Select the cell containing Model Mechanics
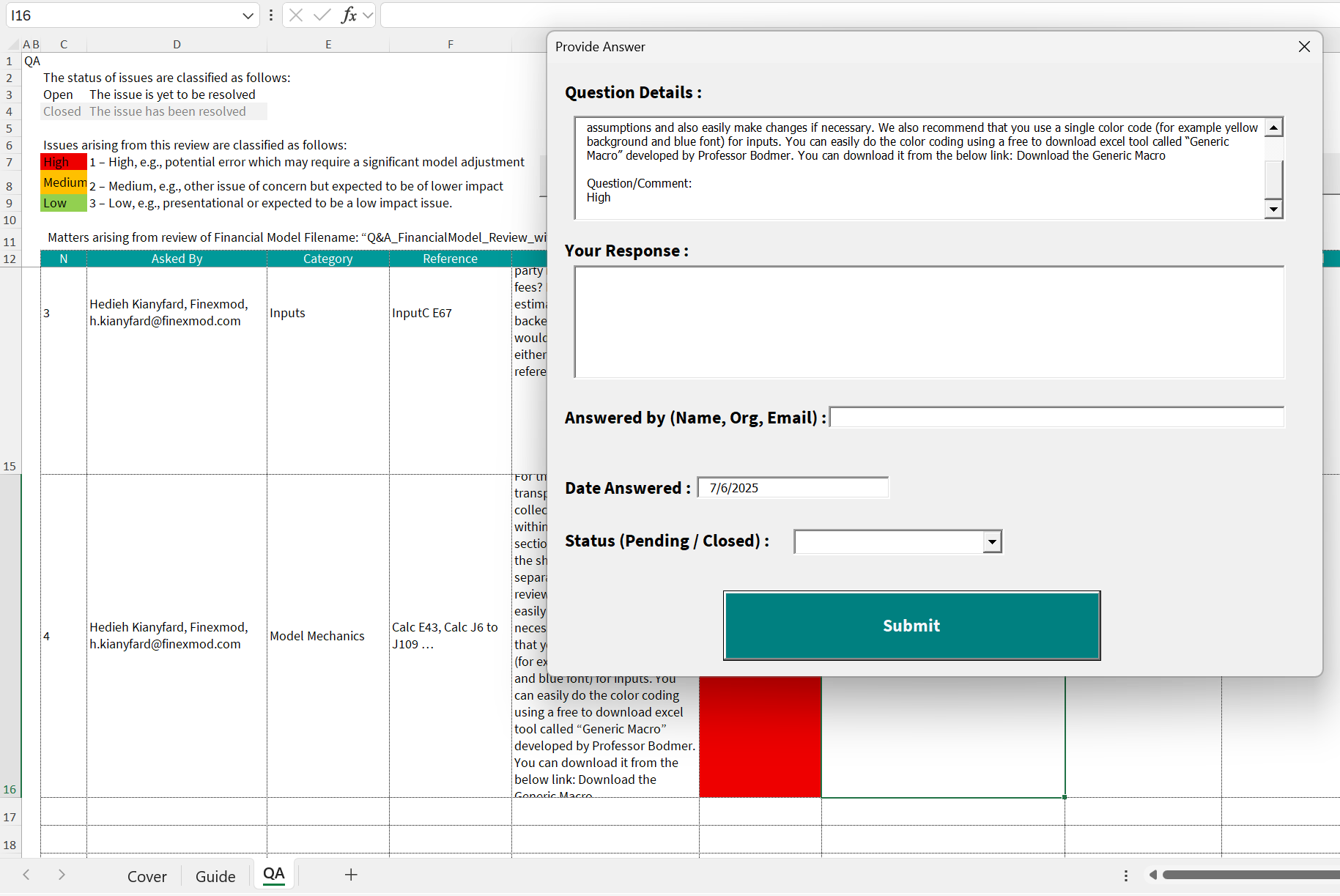The image size is (1340, 896). point(328,636)
